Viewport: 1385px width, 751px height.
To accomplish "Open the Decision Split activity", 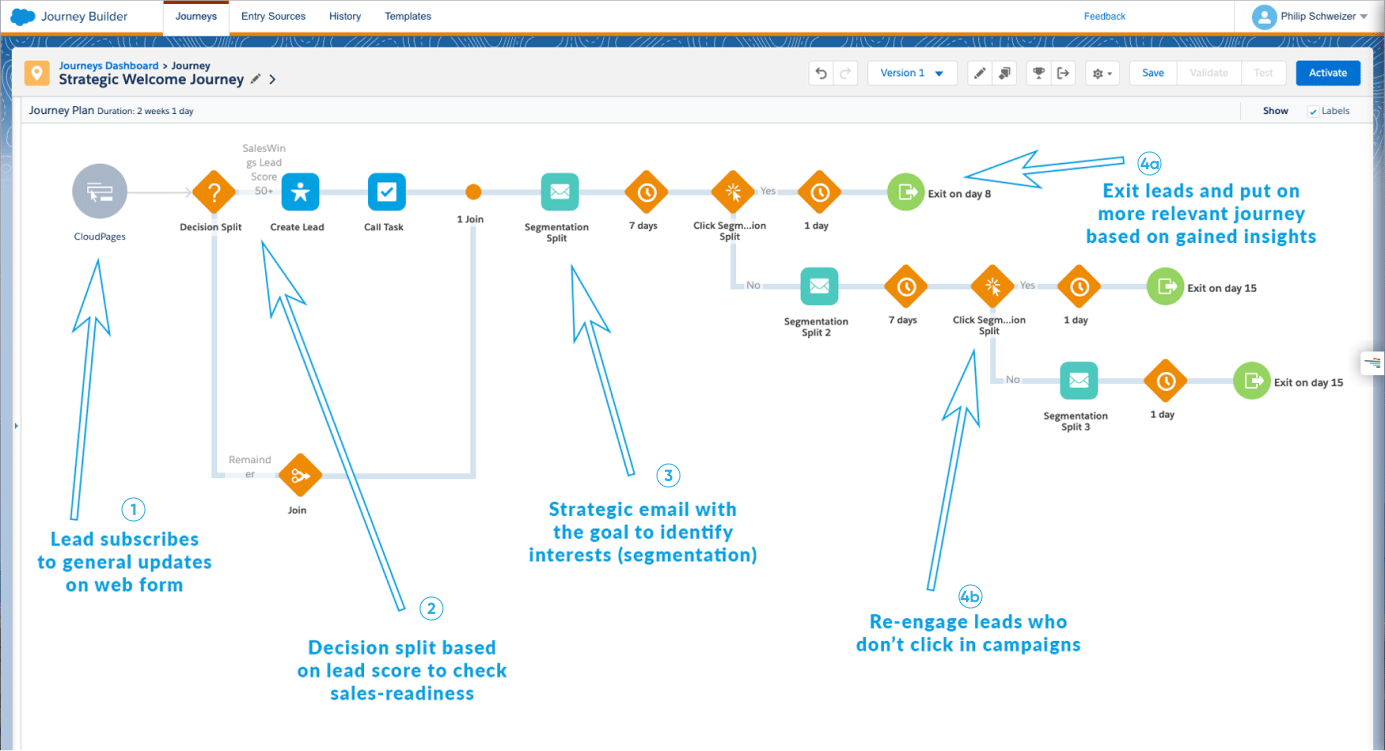I will click(x=213, y=191).
